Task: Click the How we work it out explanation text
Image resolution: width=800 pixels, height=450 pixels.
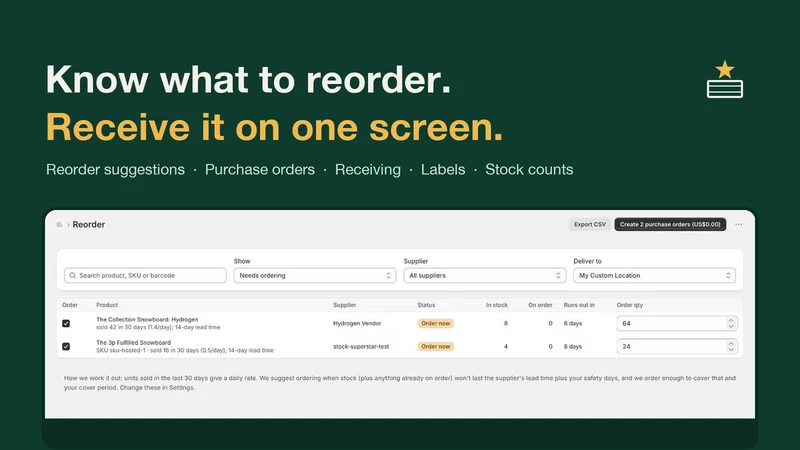Action: click(x=399, y=383)
